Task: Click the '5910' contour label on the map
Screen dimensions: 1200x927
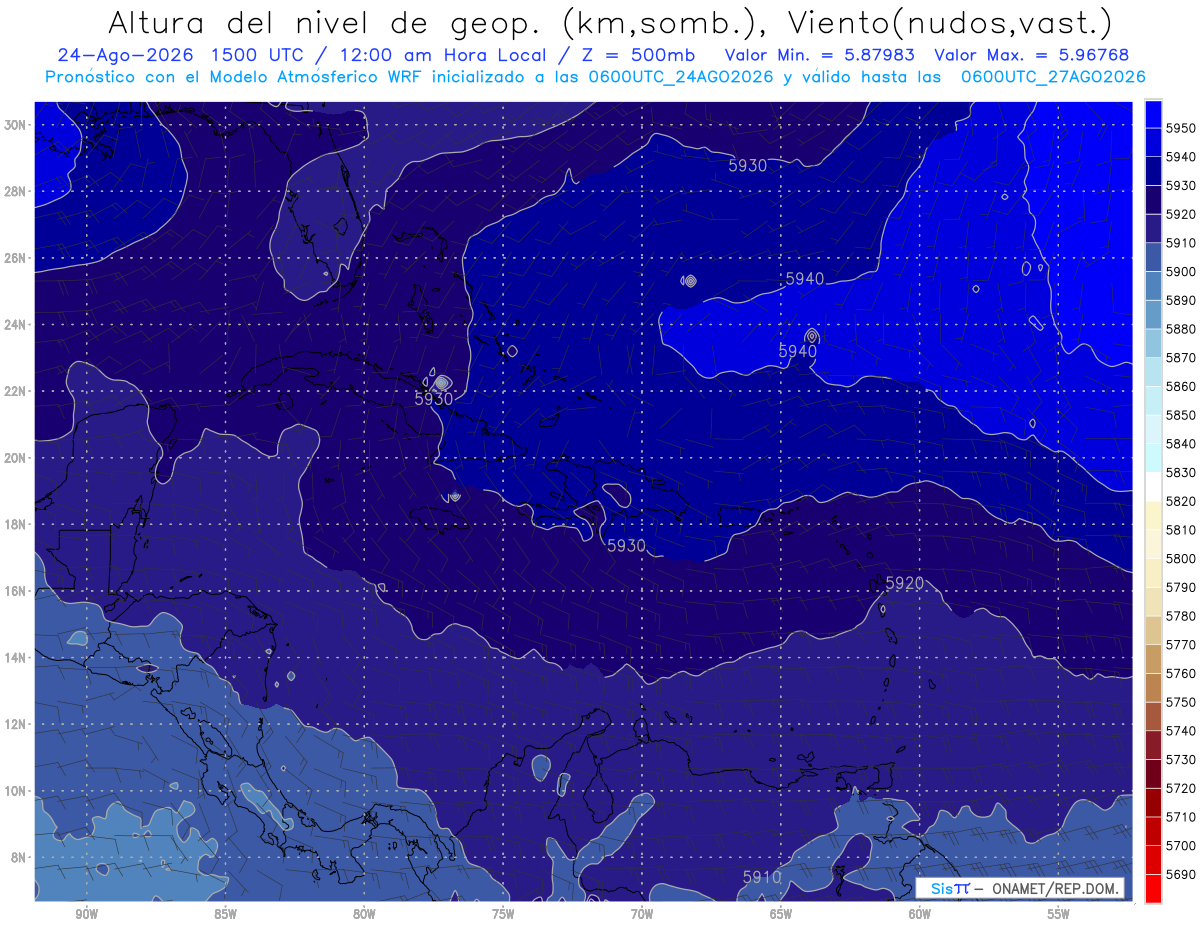Action: [x=762, y=877]
